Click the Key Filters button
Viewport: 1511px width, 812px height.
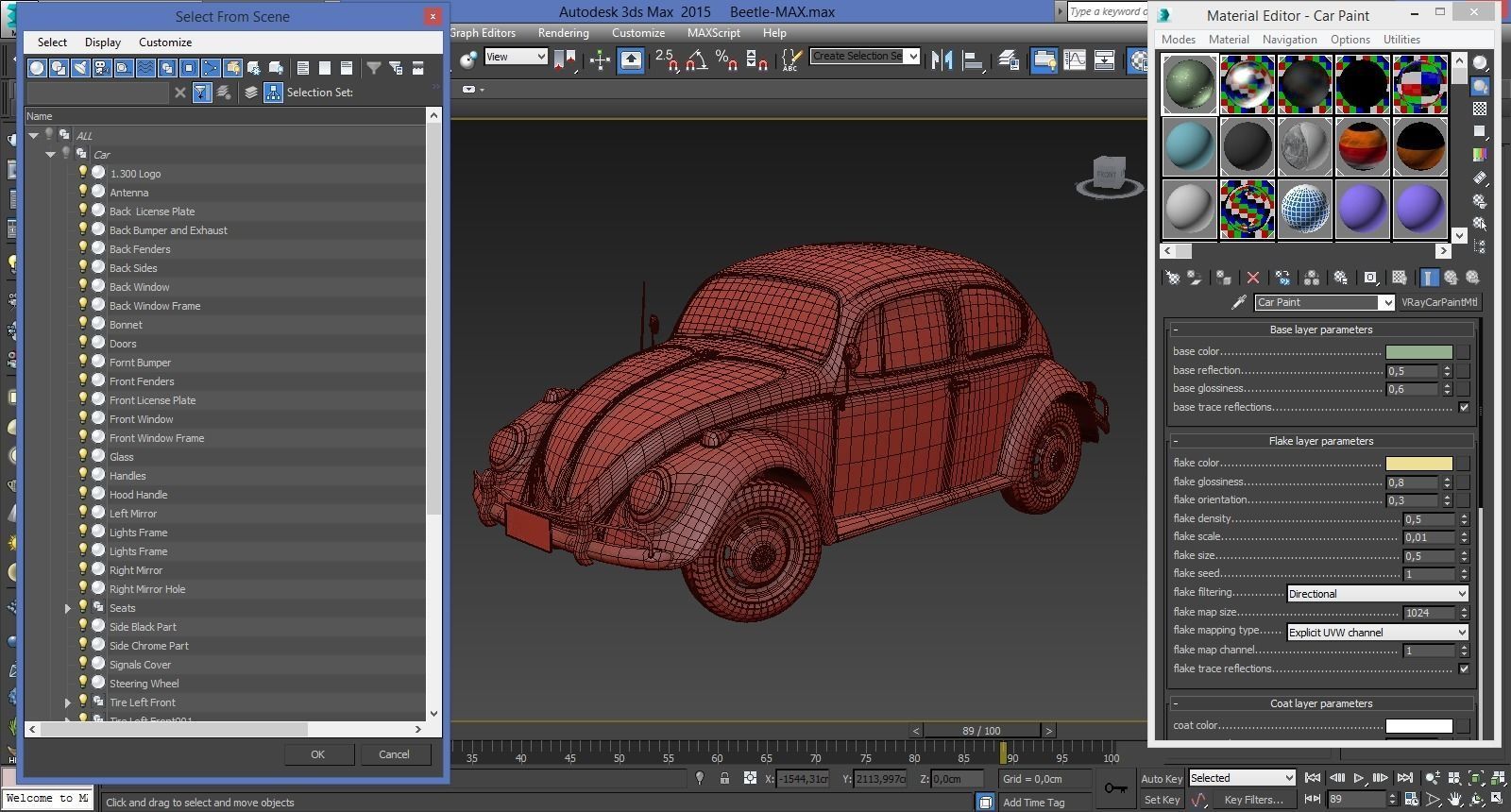coord(1253,800)
